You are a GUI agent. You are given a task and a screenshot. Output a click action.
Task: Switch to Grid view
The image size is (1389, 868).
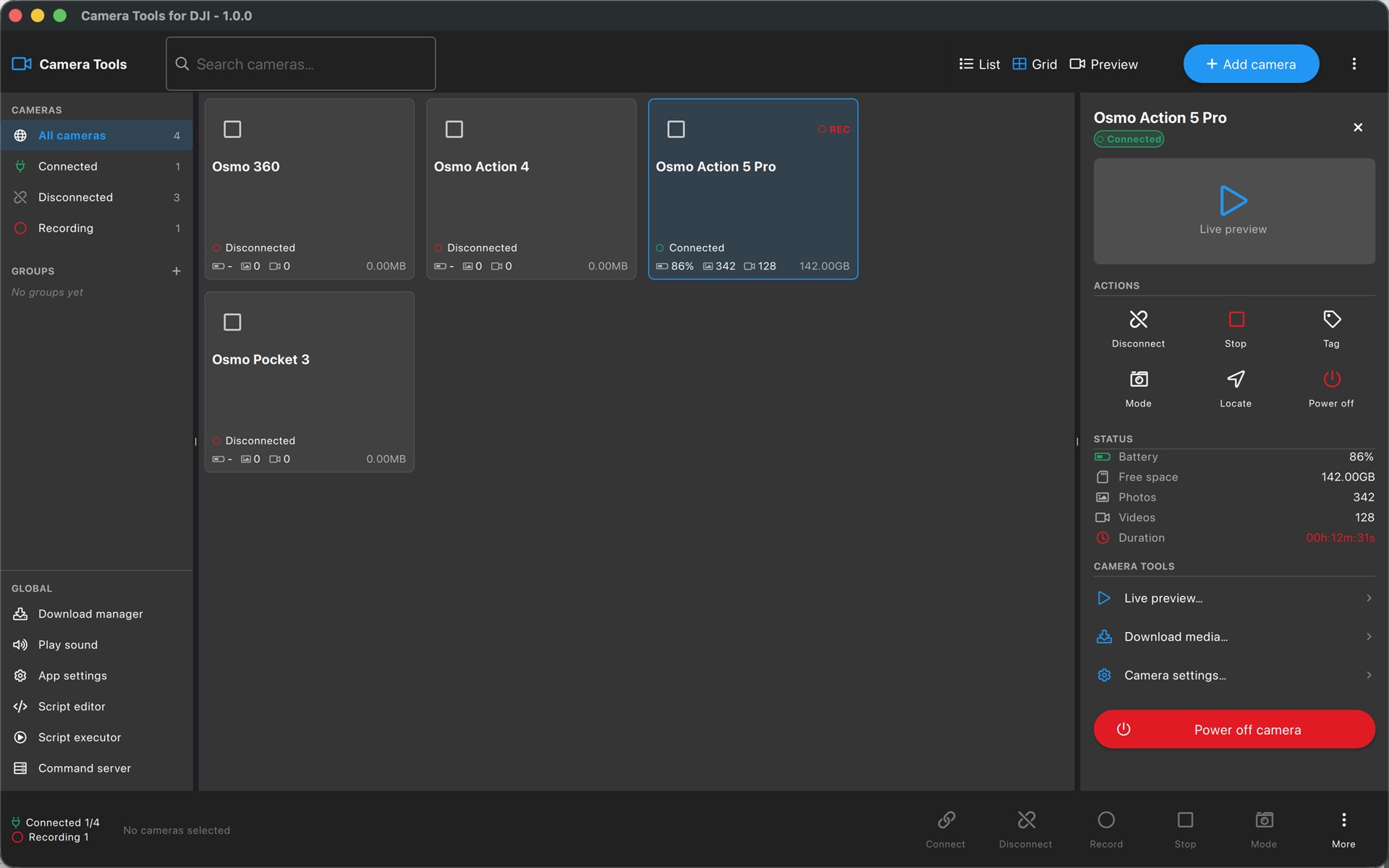point(1035,64)
